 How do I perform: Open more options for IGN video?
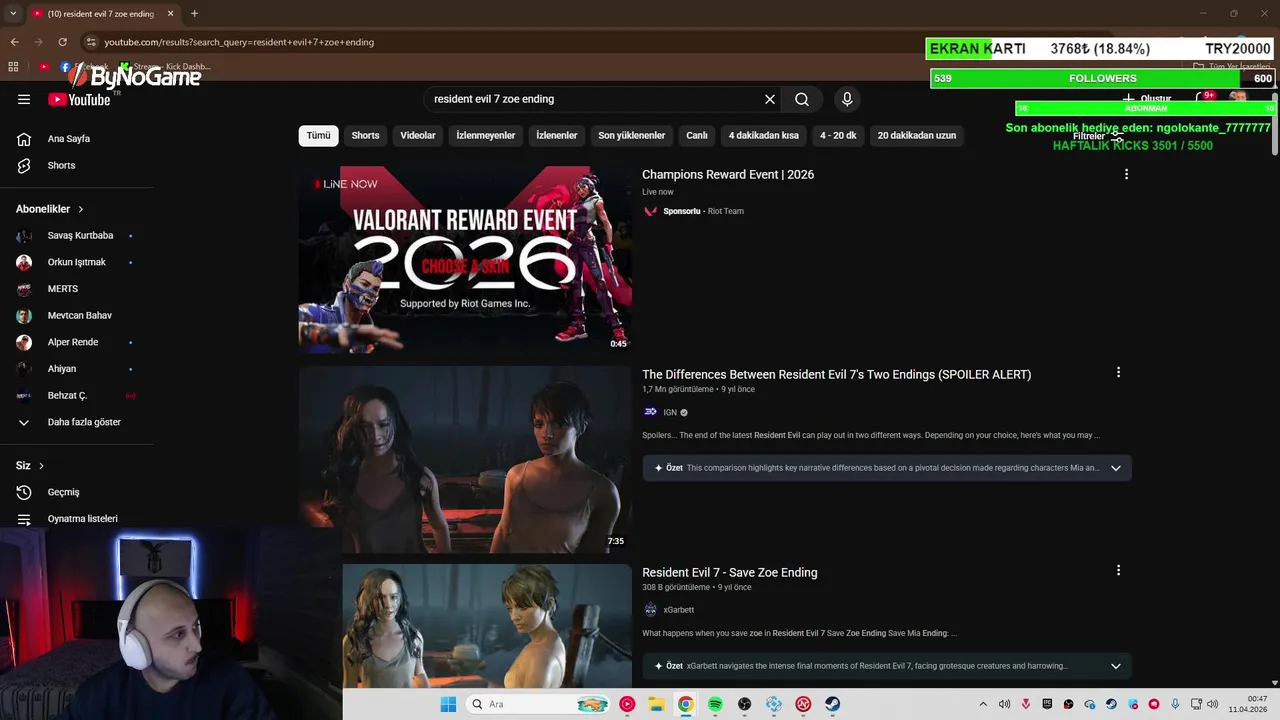point(1118,372)
